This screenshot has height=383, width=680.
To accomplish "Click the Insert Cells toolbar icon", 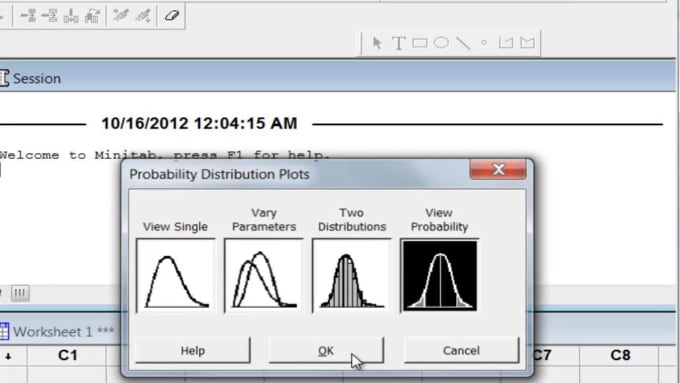I will pos(29,16).
